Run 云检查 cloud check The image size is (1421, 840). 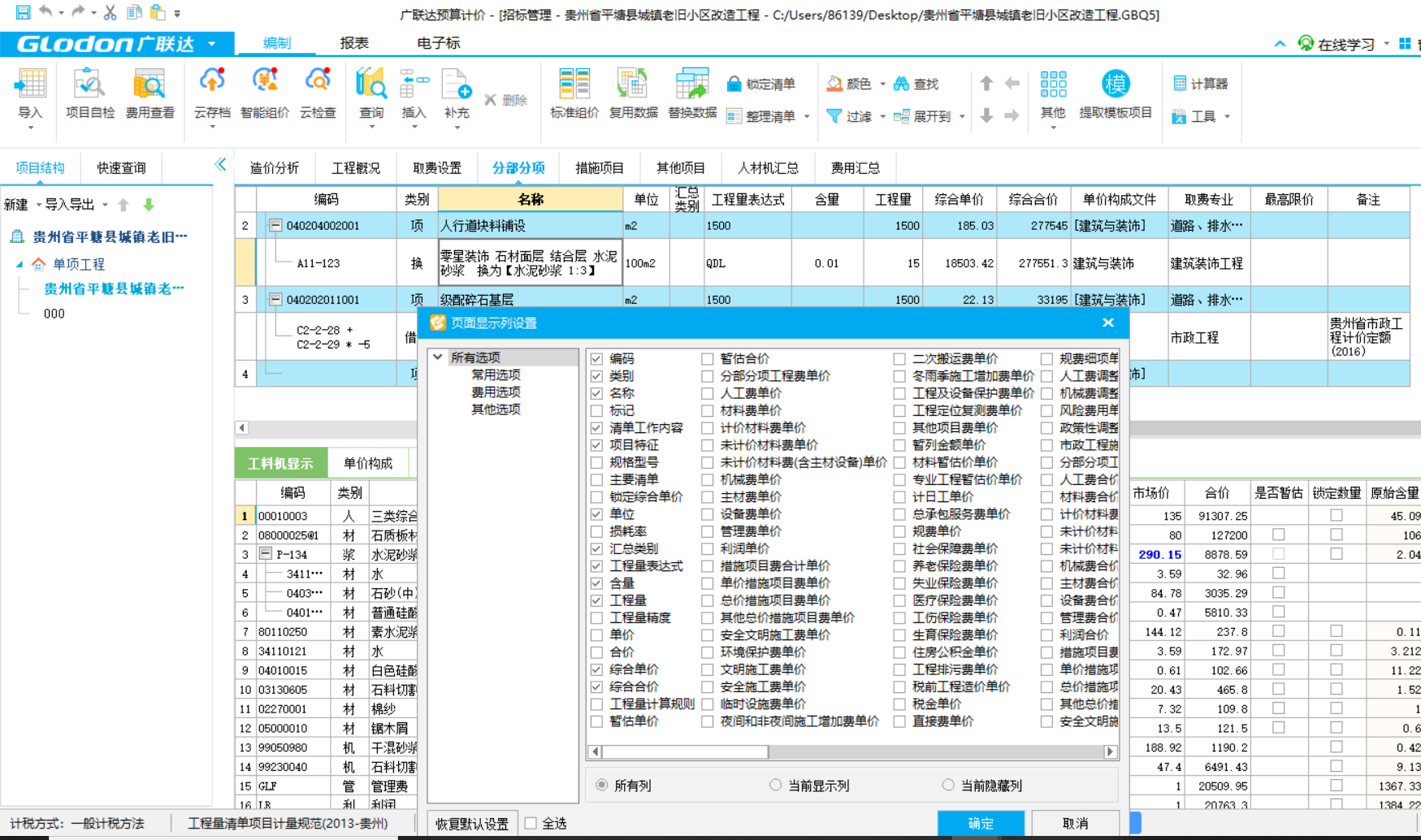pos(318,95)
